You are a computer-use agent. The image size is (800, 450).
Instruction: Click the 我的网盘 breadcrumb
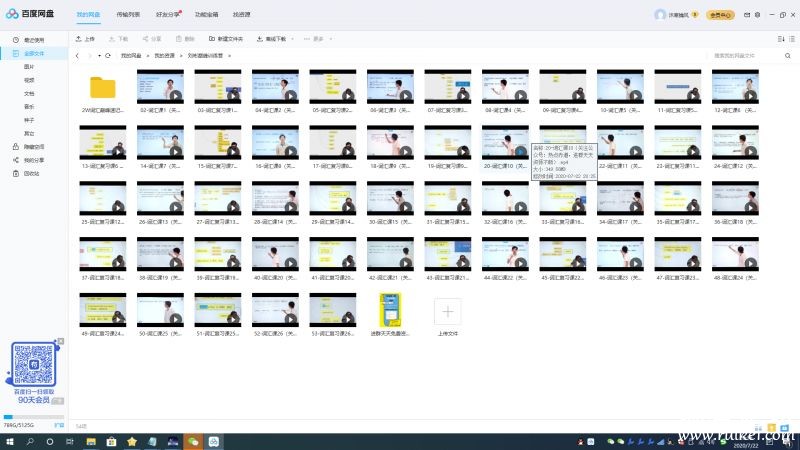[131, 56]
